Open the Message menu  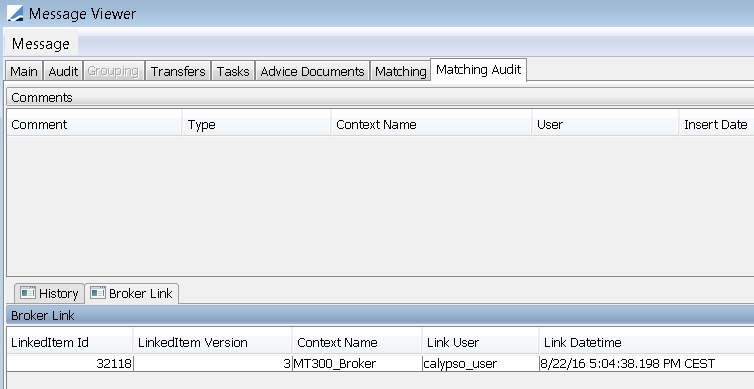pyautogui.click(x=41, y=44)
